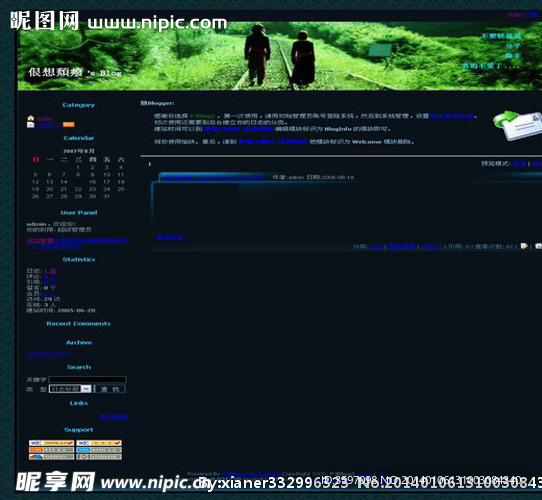Click the blue middle-right Support badge
542x500 pixels.
tap(99, 450)
